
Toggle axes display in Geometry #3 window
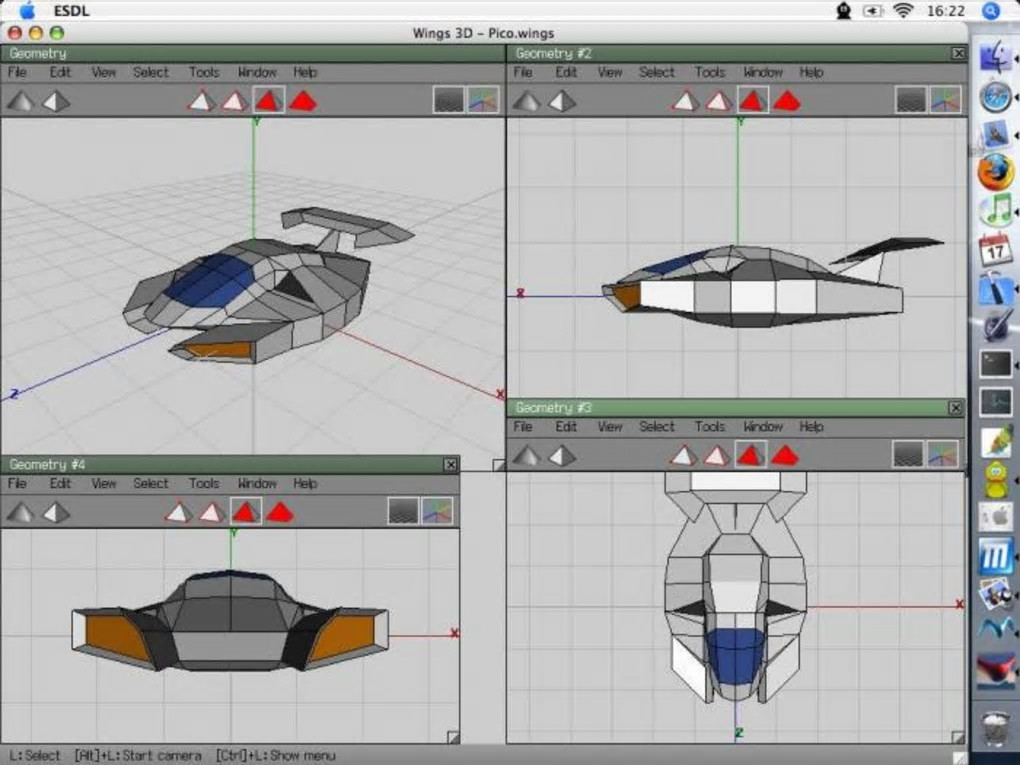(943, 454)
